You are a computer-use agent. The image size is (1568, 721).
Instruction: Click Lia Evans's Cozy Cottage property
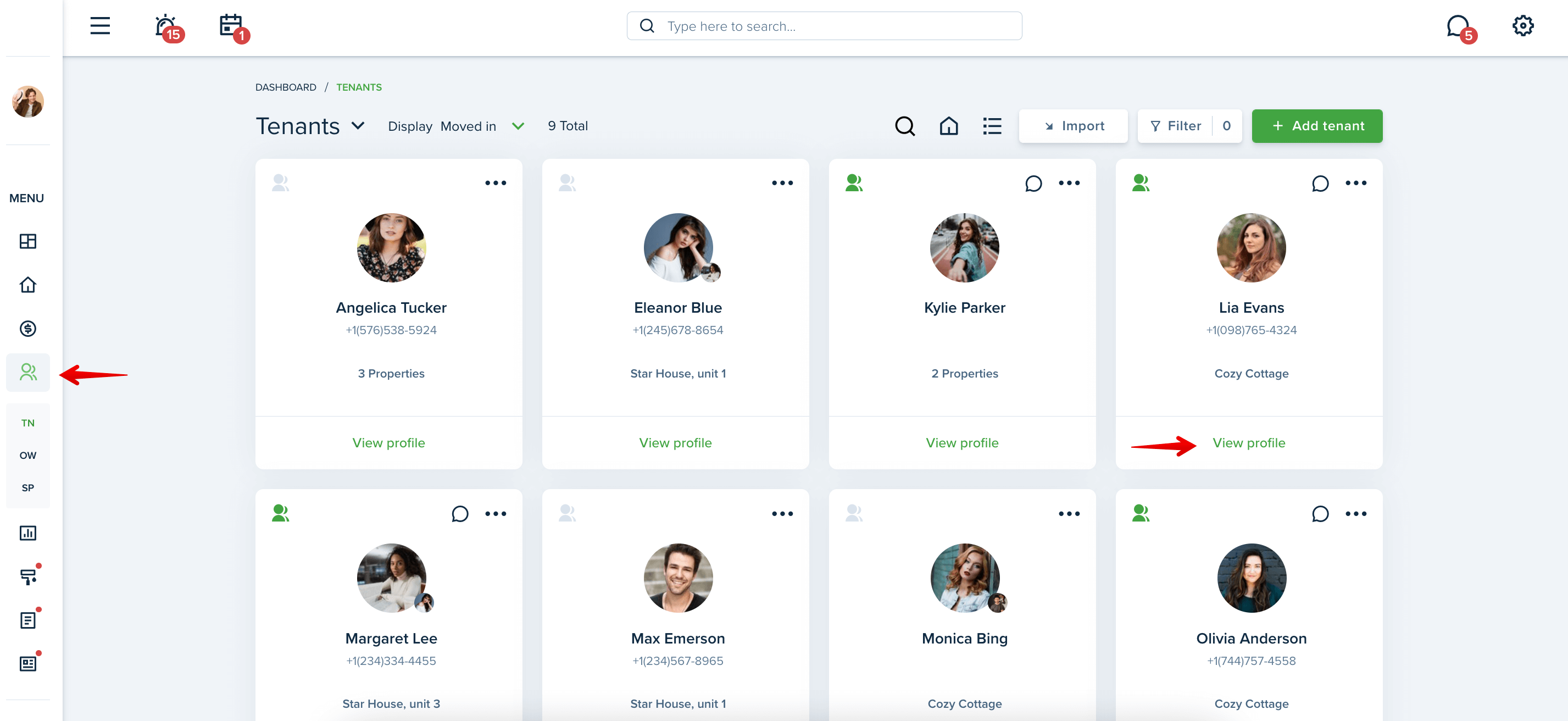pyautogui.click(x=1252, y=373)
